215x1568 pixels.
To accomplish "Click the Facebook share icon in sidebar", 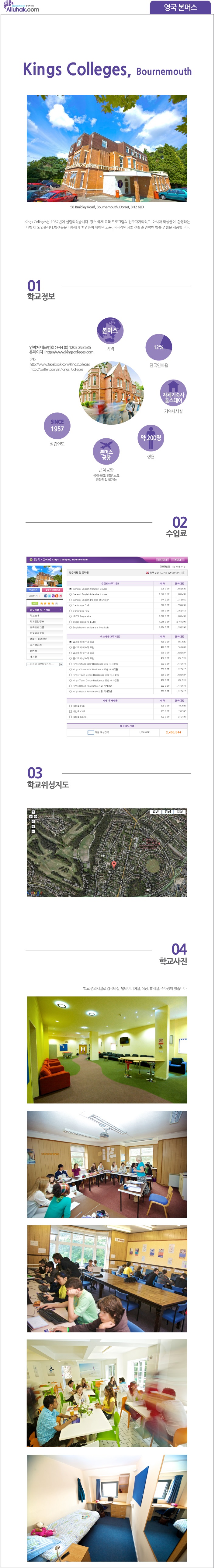I will 47,596.
